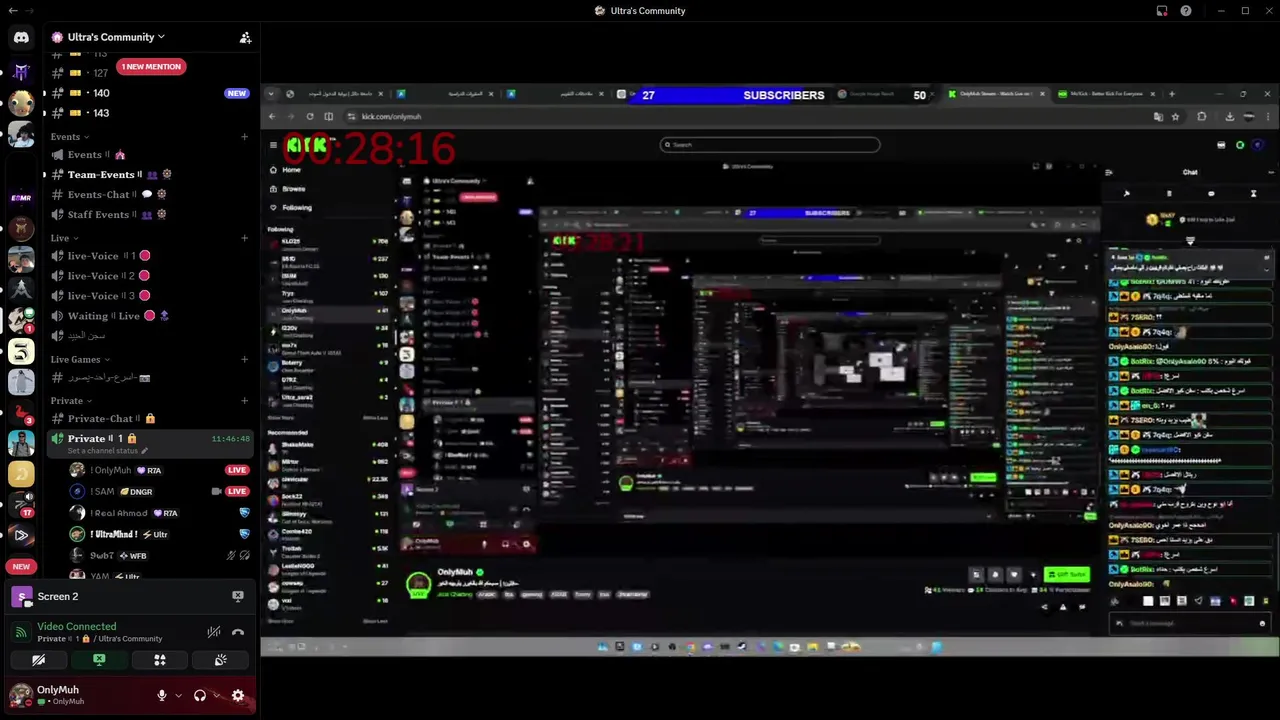
Task: Open Discord home direct messages icon
Action: pos(21,37)
